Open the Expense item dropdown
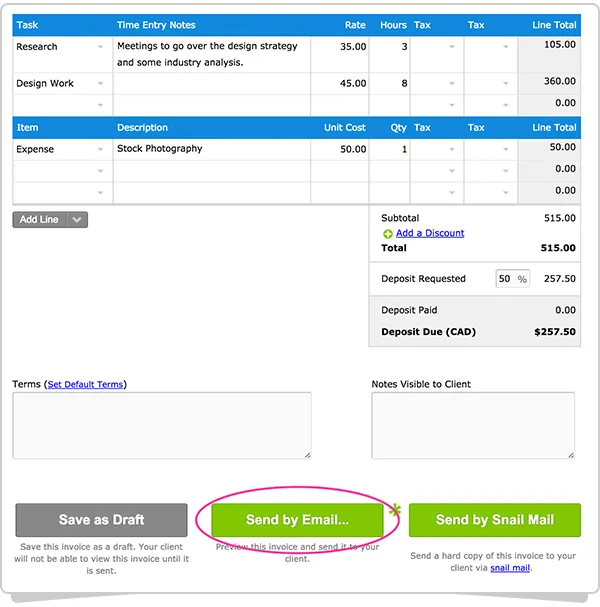600x607 pixels. 100,149
